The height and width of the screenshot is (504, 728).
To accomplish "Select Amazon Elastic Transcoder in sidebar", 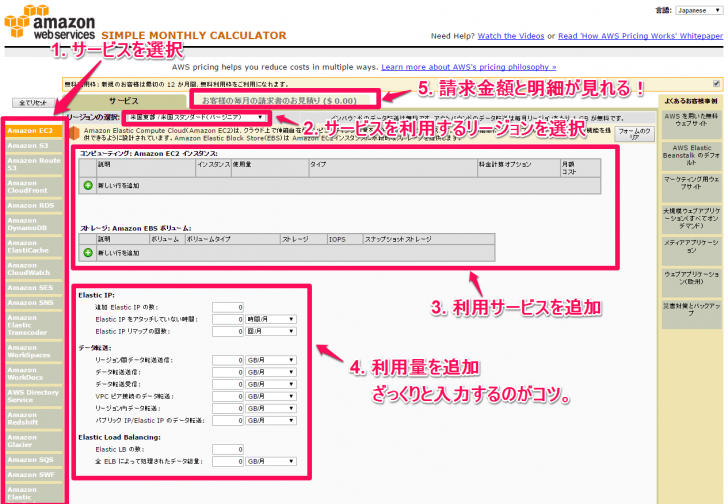I will (34, 325).
